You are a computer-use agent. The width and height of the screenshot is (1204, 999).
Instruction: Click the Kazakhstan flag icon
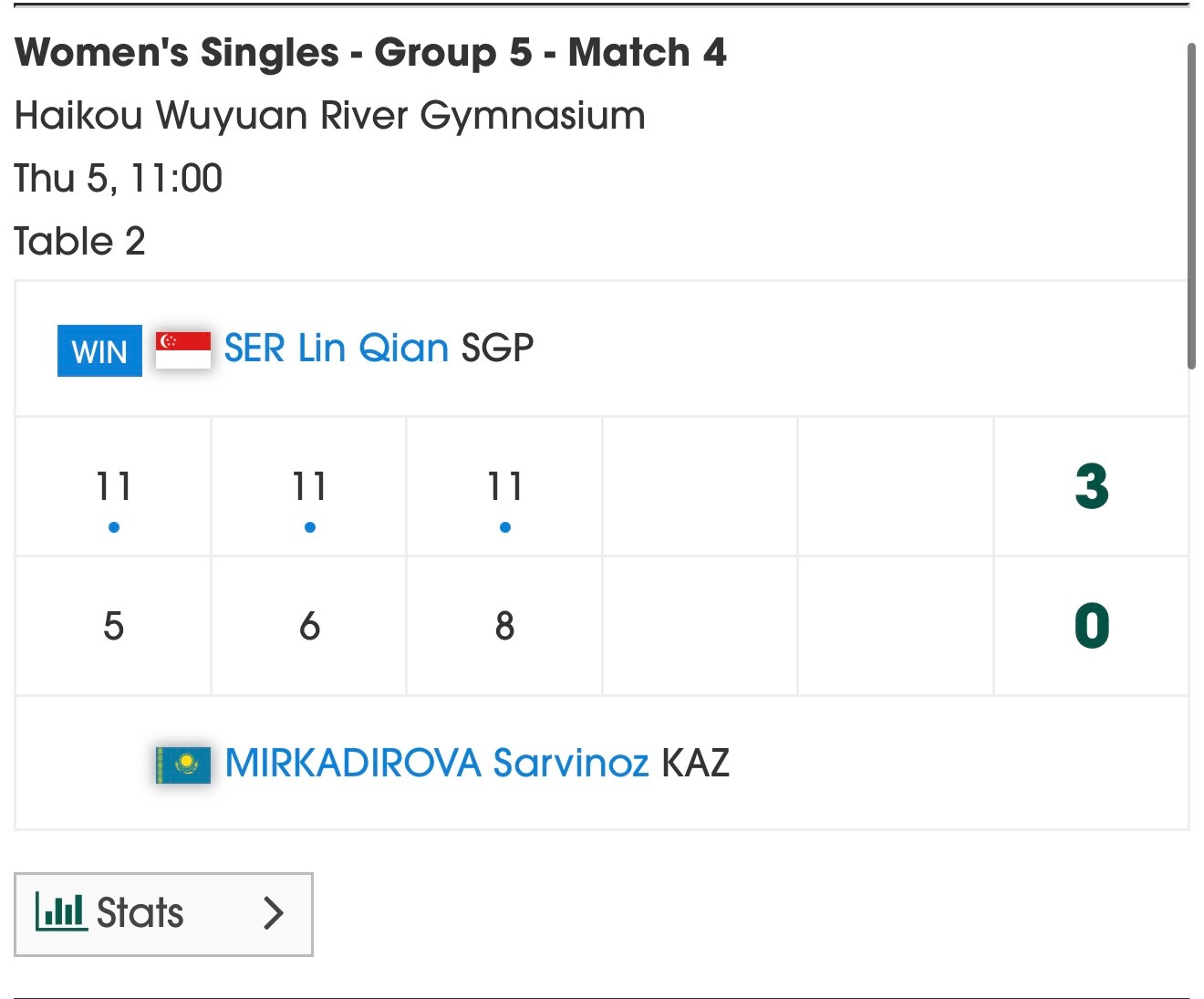pyautogui.click(x=182, y=765)
